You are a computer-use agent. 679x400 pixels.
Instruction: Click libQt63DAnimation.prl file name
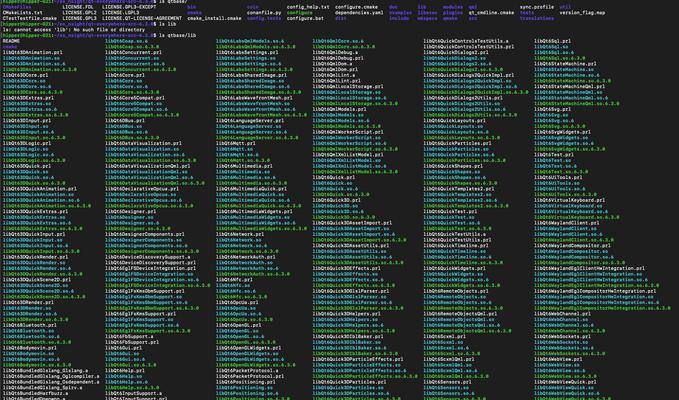(x=32, y=52)
